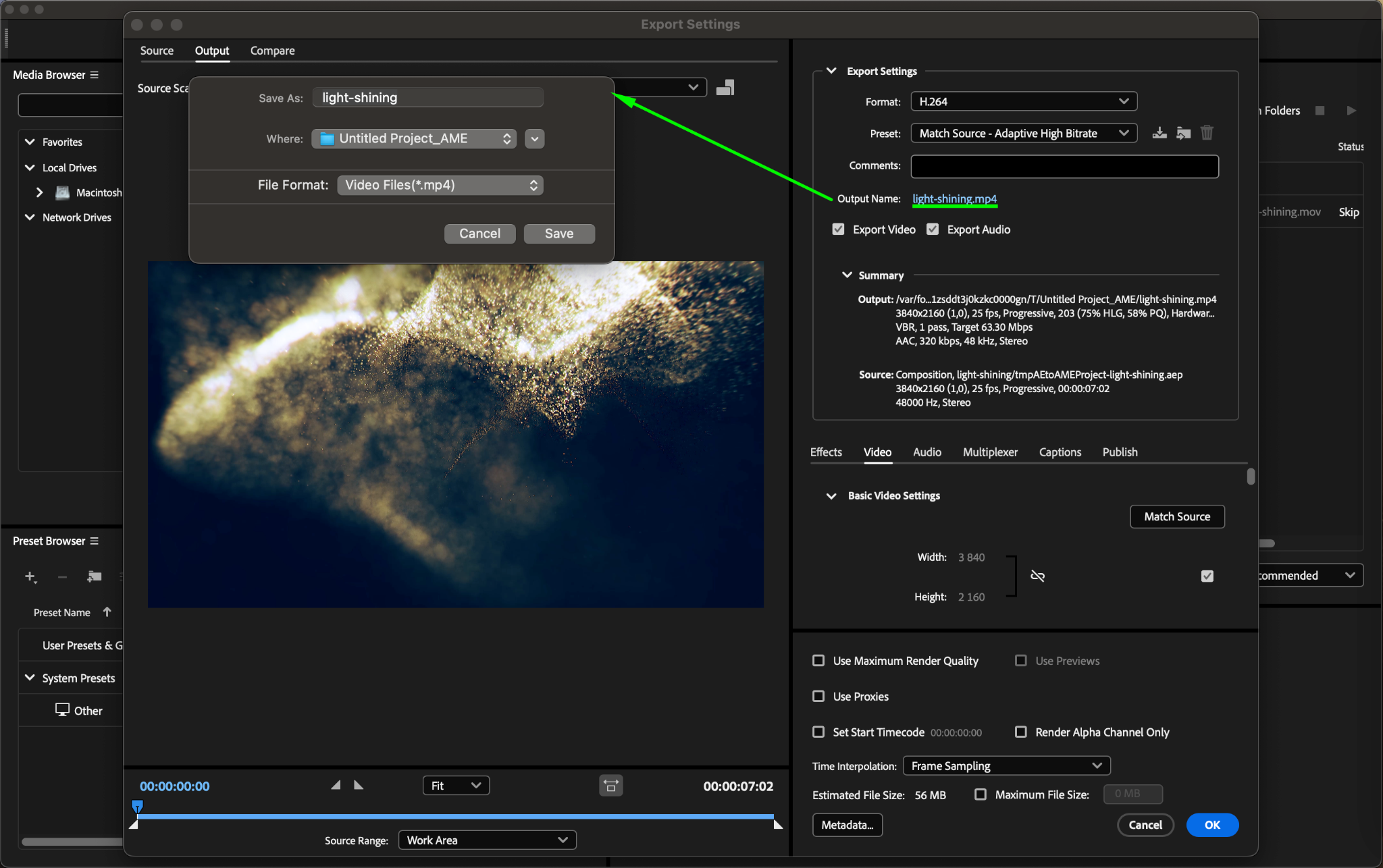Click the new preset group icon
The height and width of the screenshot is (868, 1383).
(94, 576)
